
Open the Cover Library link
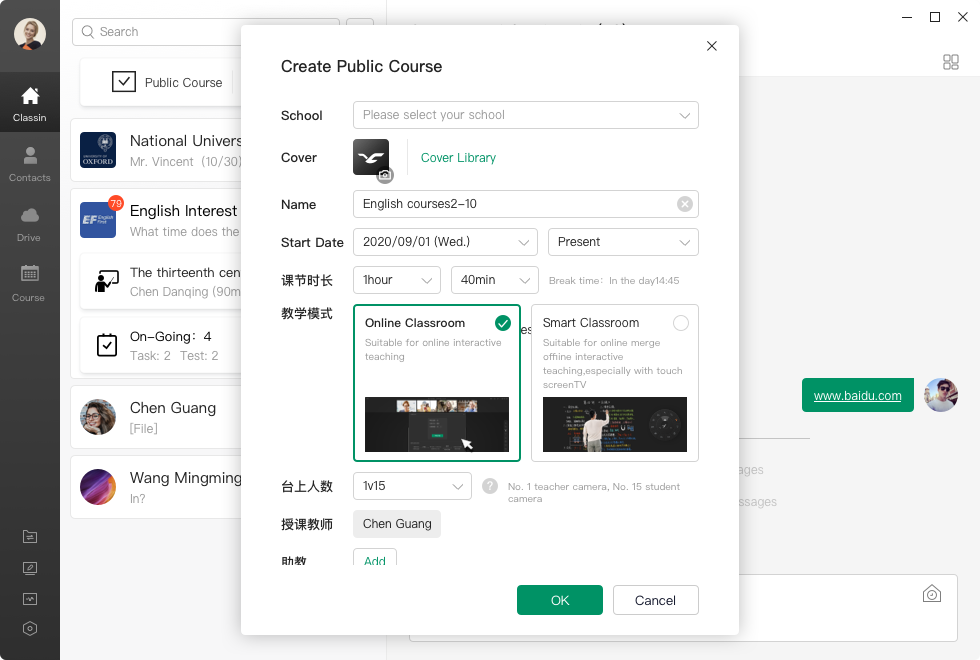(x=458, y=157)
